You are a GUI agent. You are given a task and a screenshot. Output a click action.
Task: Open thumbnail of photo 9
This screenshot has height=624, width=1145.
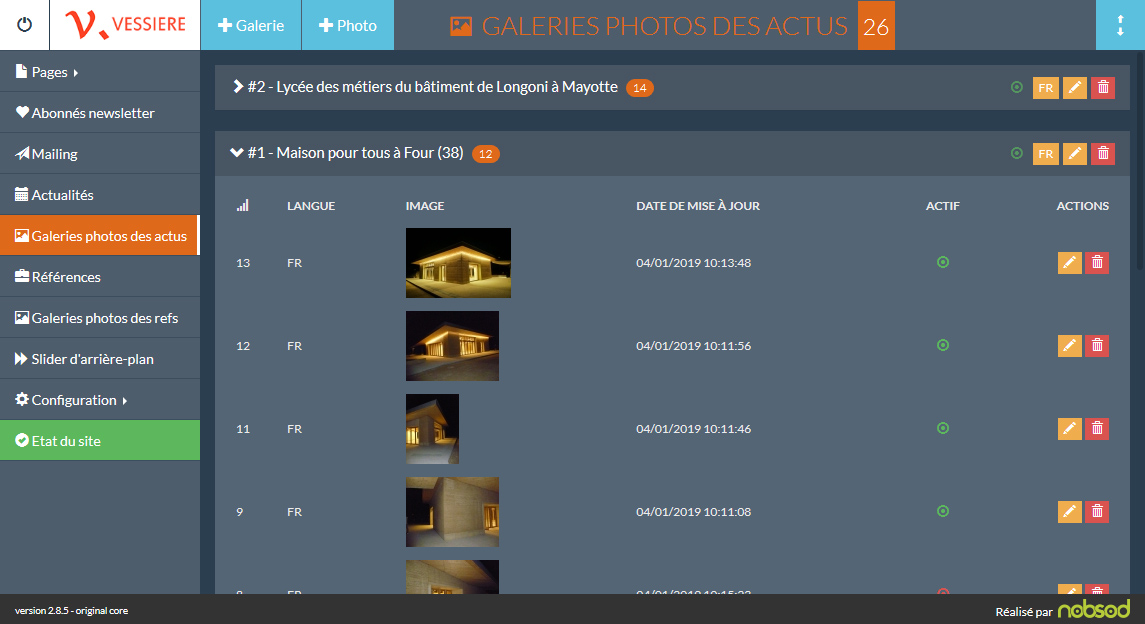[452, 512]
